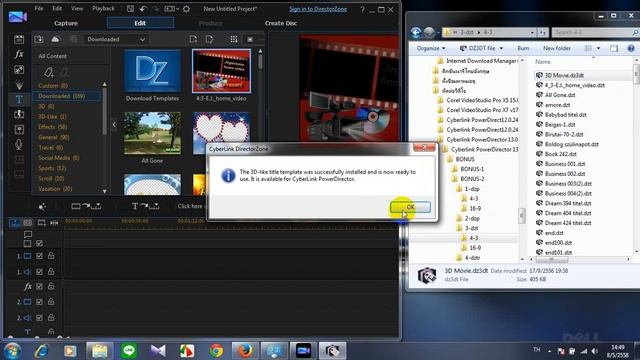Lock audio track 1
Screen dimensions: 640x360
tap(51, 272)
